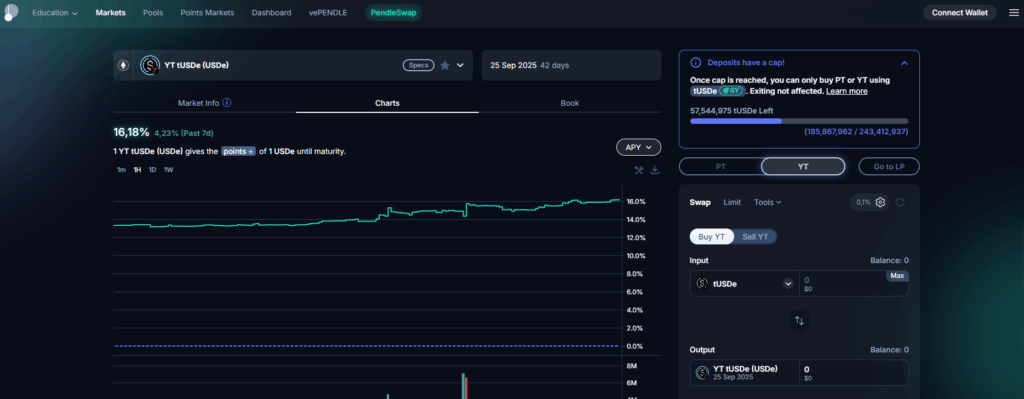Select the 1m chart interval
The width and height of the screenshot is (1024, 399).
121,170
